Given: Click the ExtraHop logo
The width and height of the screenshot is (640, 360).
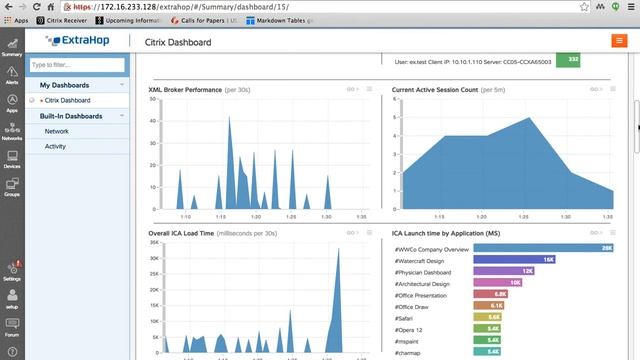Looking at the screenshot, I should coord(77,40).
